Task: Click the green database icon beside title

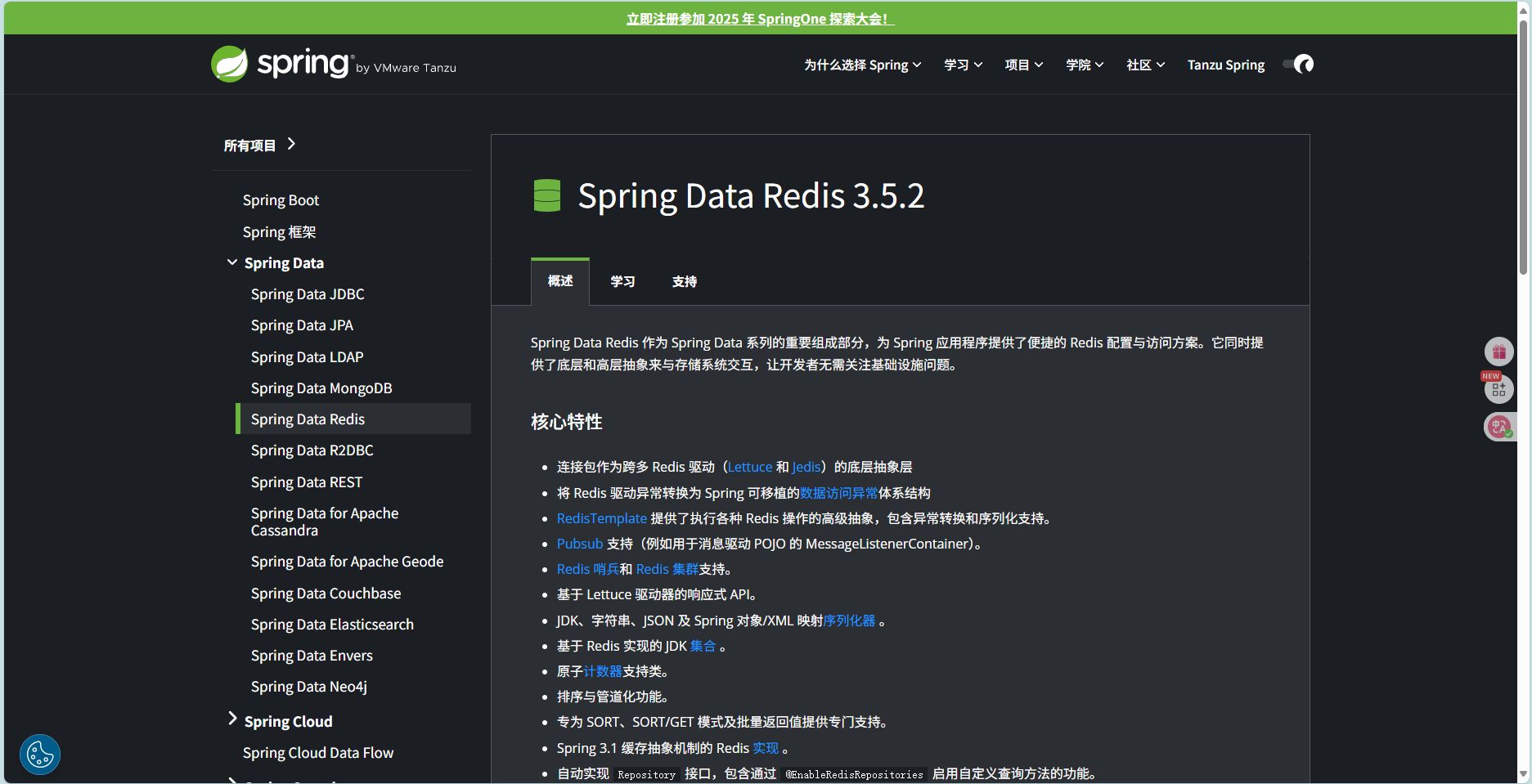Action: pyautogui.click(x=546, y=195)
